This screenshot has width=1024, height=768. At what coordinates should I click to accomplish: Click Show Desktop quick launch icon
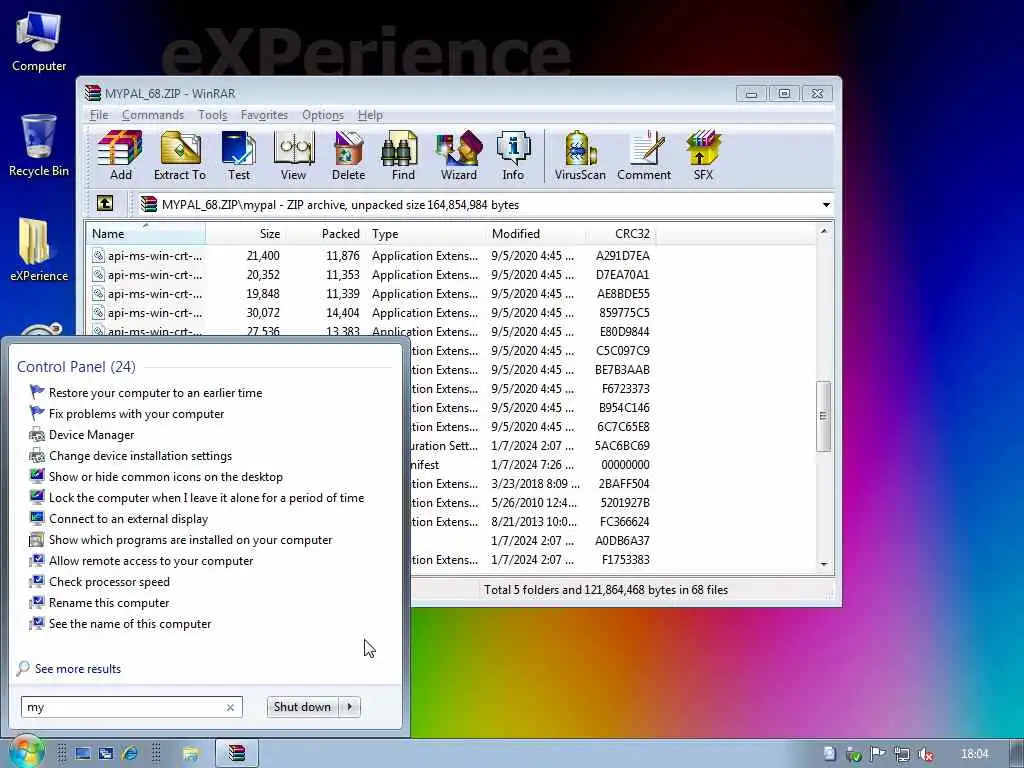[x=82, y=754]
